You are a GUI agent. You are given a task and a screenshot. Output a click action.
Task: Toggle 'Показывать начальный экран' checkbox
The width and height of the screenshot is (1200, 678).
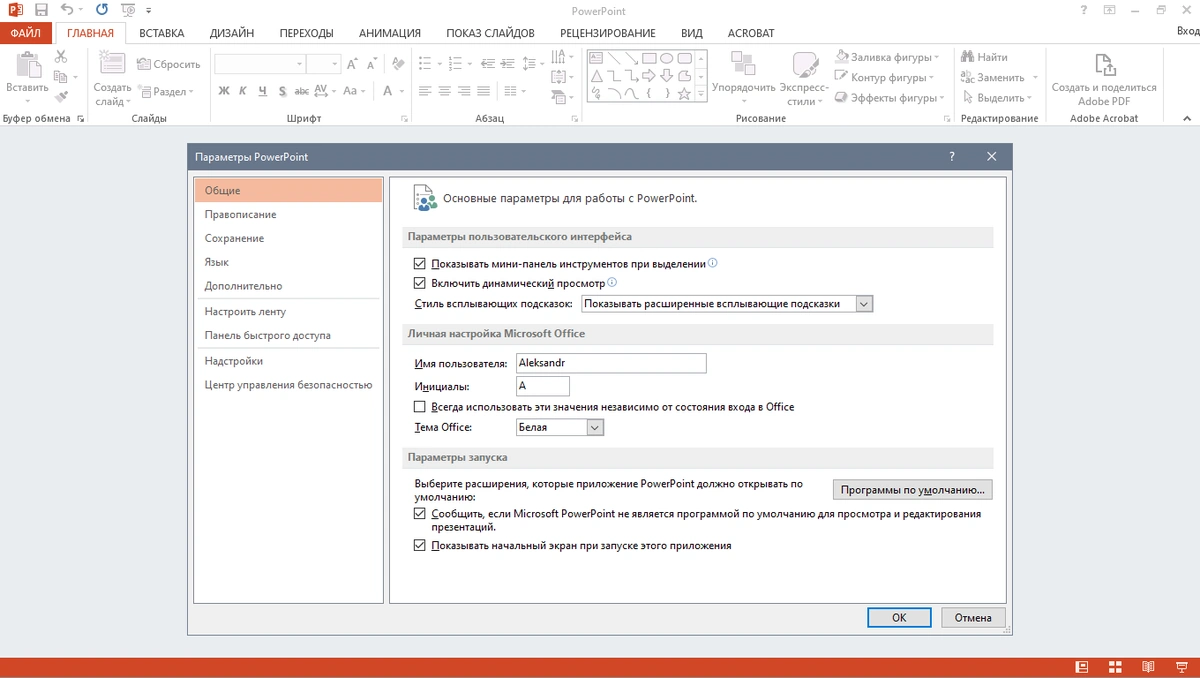(x=420, y=546)
